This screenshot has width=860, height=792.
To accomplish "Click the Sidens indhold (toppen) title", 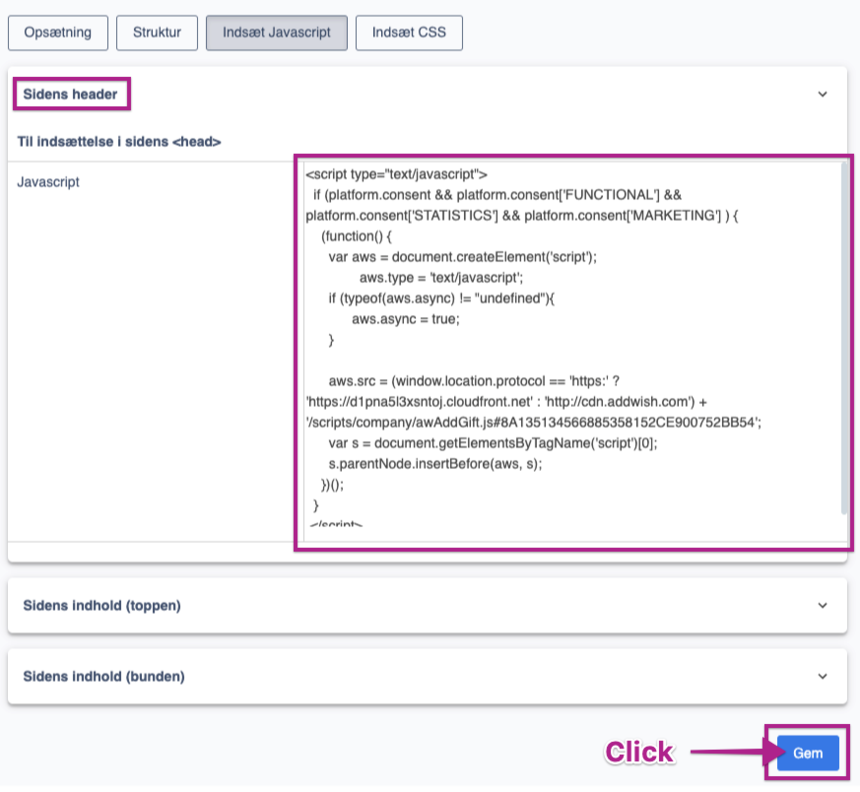I will (102, 605).
